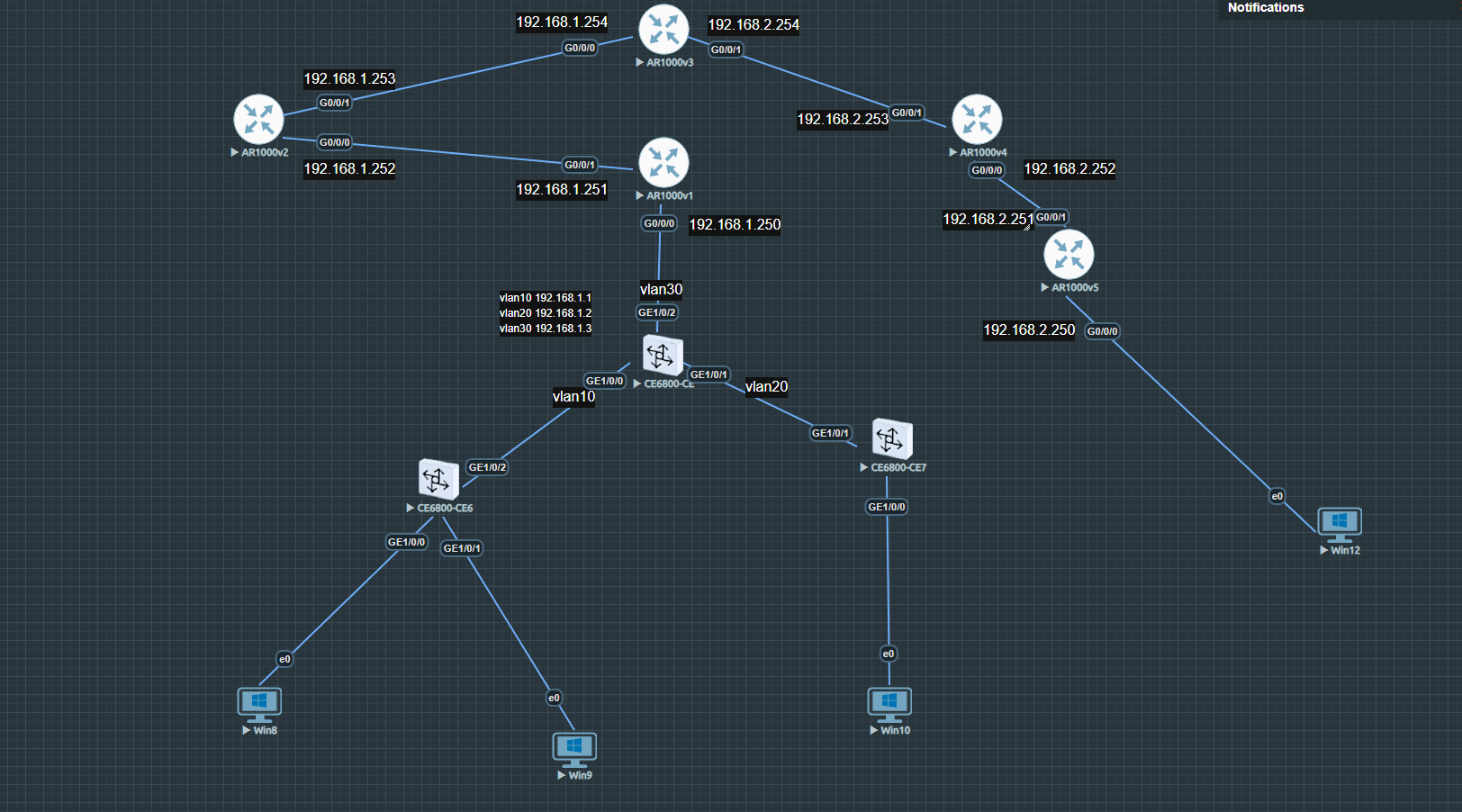Click the vlan30 text label
The width and height of the screenshot is (1462, 812).
click(x=661, y=289)
